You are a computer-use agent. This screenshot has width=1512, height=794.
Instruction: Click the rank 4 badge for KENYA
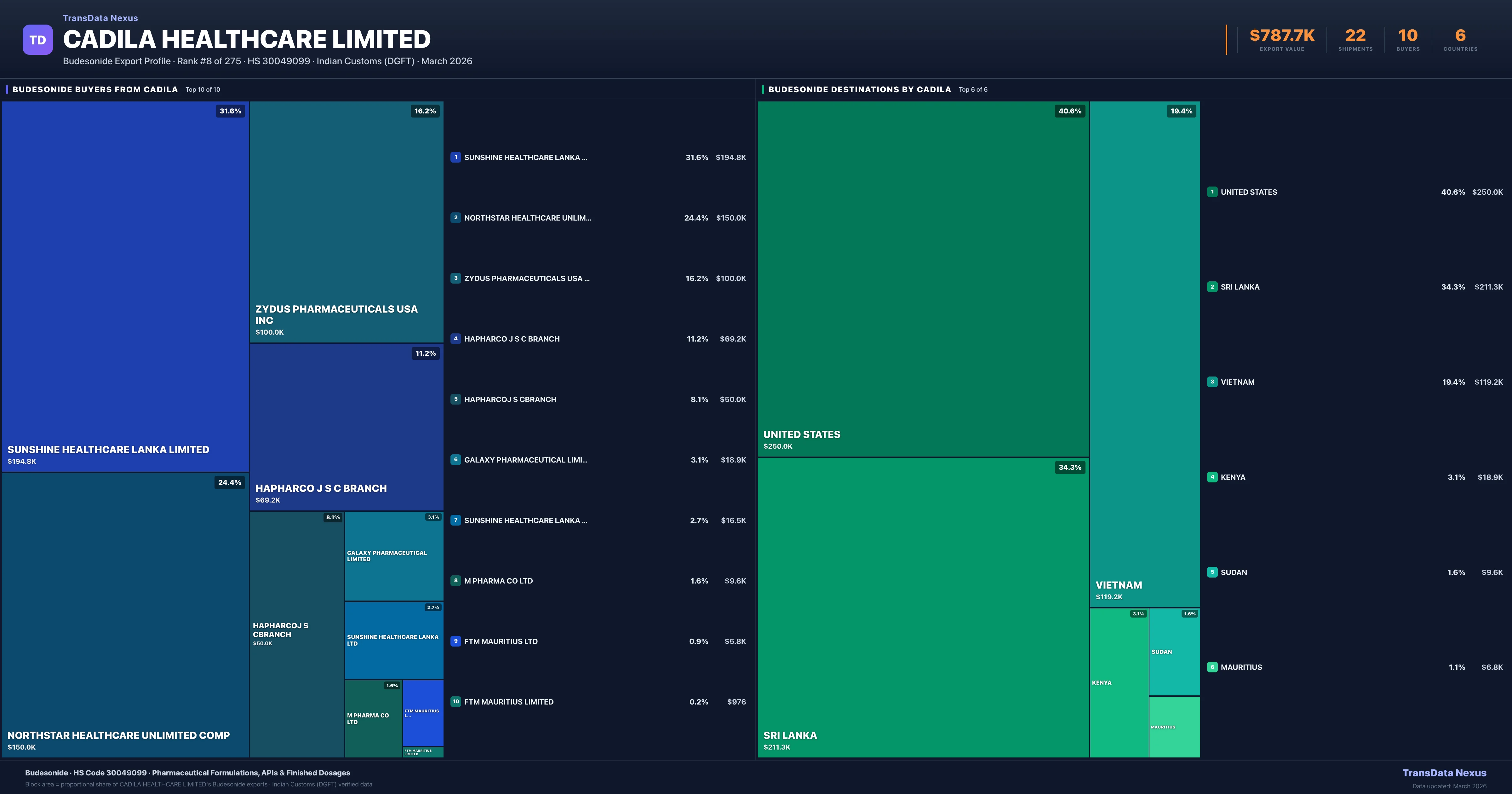click(1213, 477)
